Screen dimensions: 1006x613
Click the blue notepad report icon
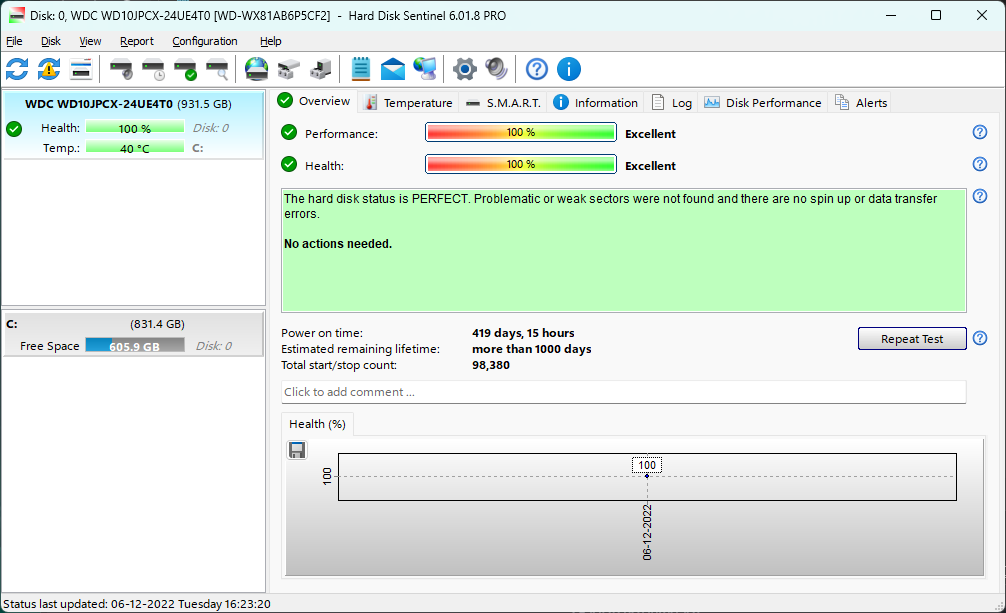(360, 69)
